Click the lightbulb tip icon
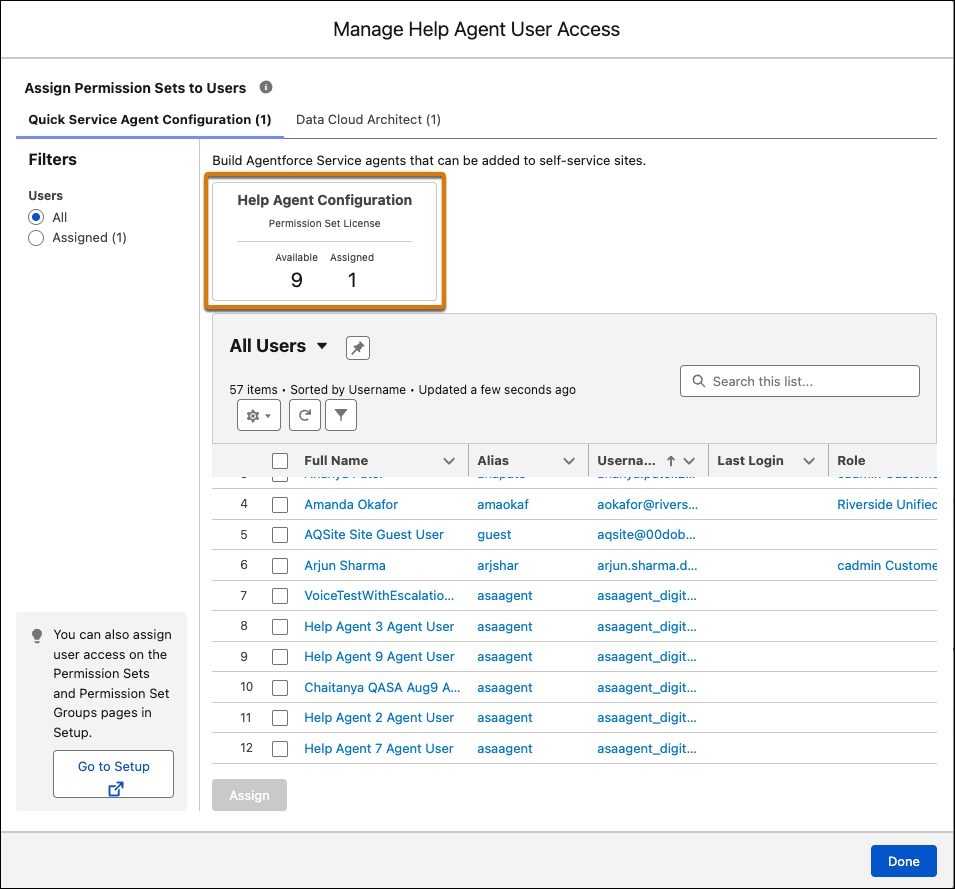This screenshot has width=955, height=889. (37, 636)
